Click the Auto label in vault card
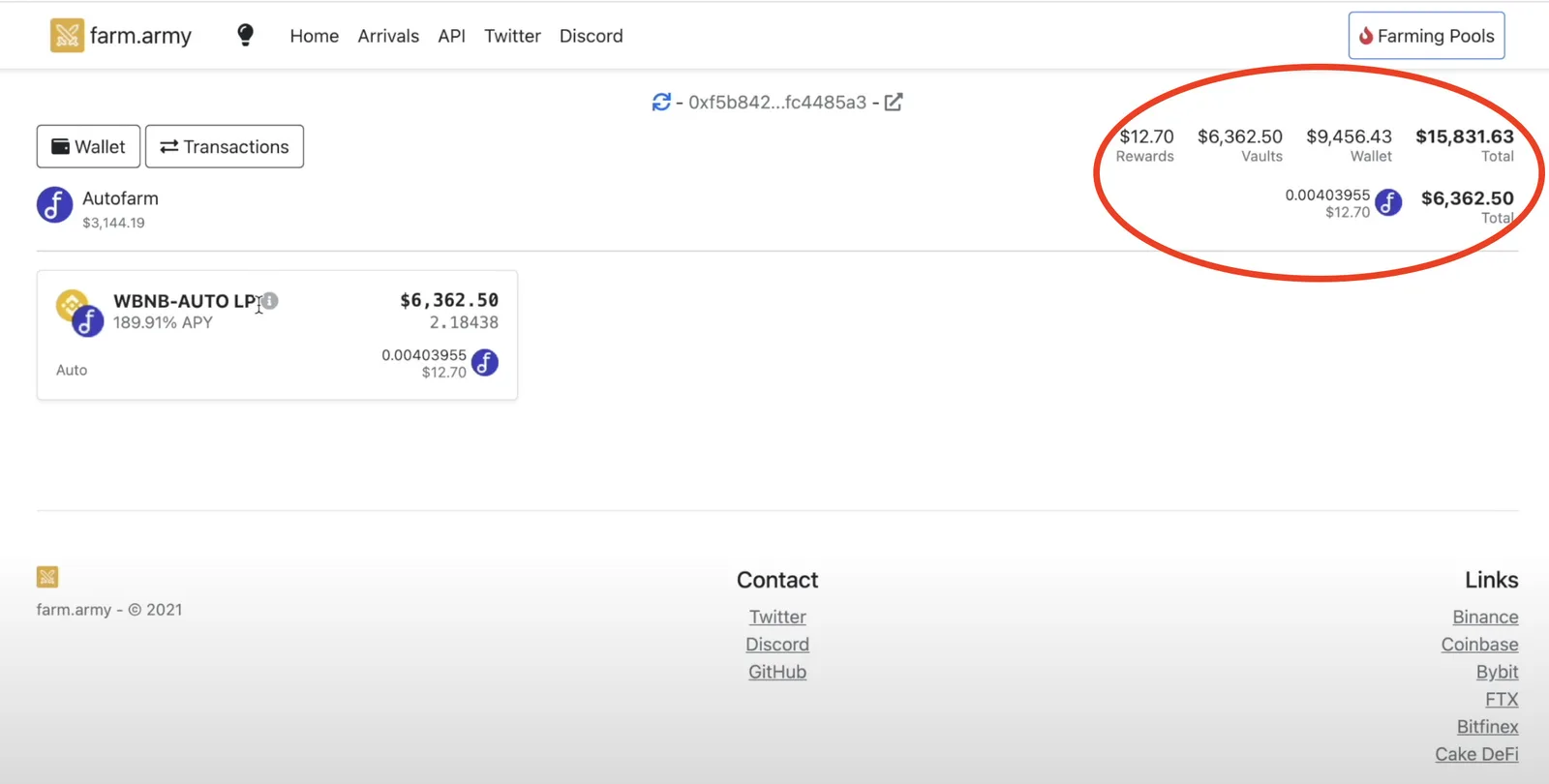Screen dimensions: 1549x784 pyautogui.click(x=72, y=370)
